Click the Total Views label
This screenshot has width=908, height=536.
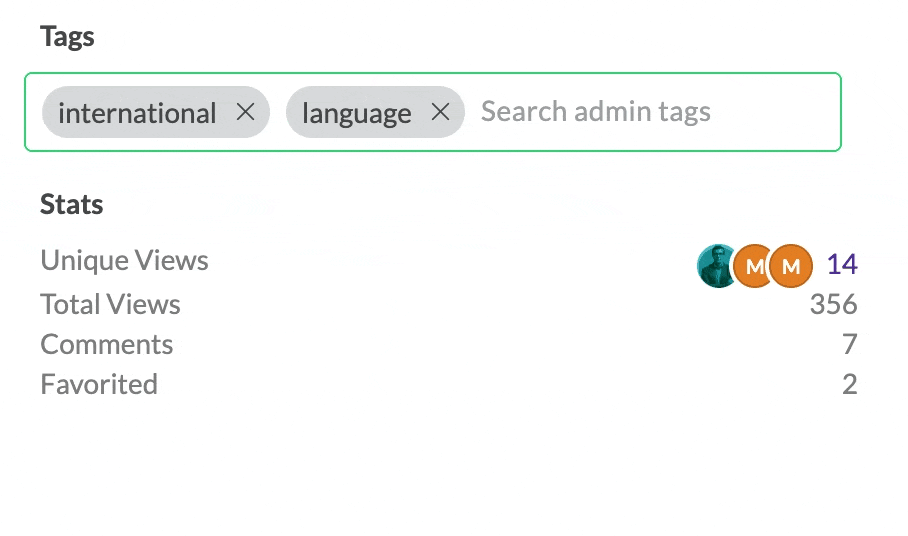tap(111, 304)
